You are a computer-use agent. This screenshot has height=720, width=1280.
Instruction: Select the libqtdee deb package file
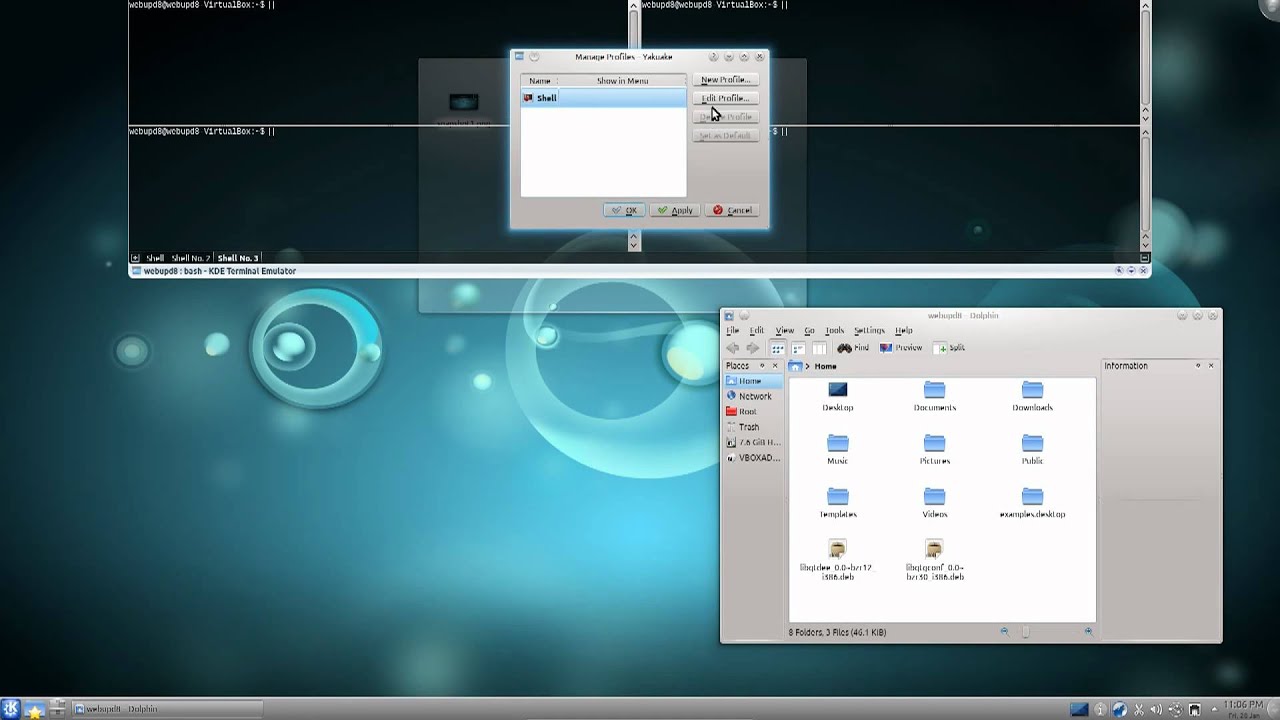pyautogui.click(x=836, y=560)
